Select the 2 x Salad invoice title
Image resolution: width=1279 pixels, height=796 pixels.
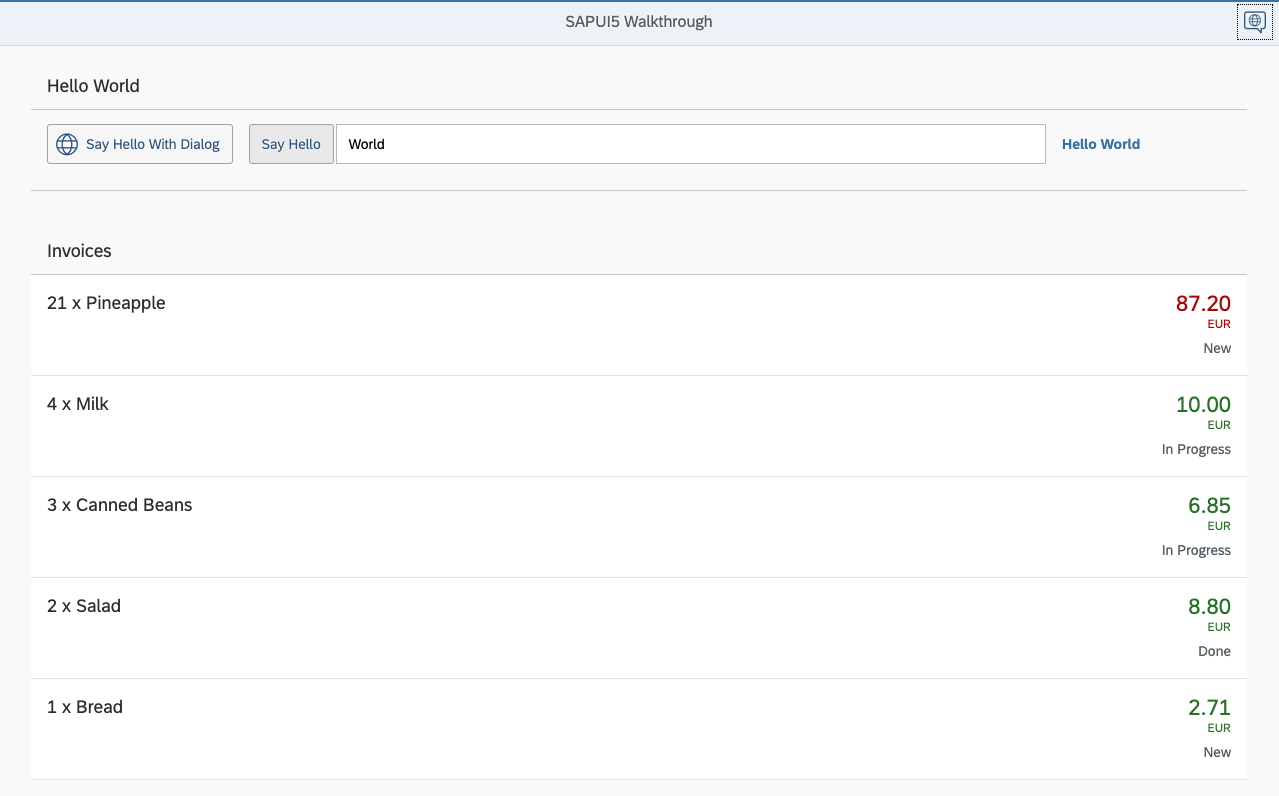tap(84, 606)
